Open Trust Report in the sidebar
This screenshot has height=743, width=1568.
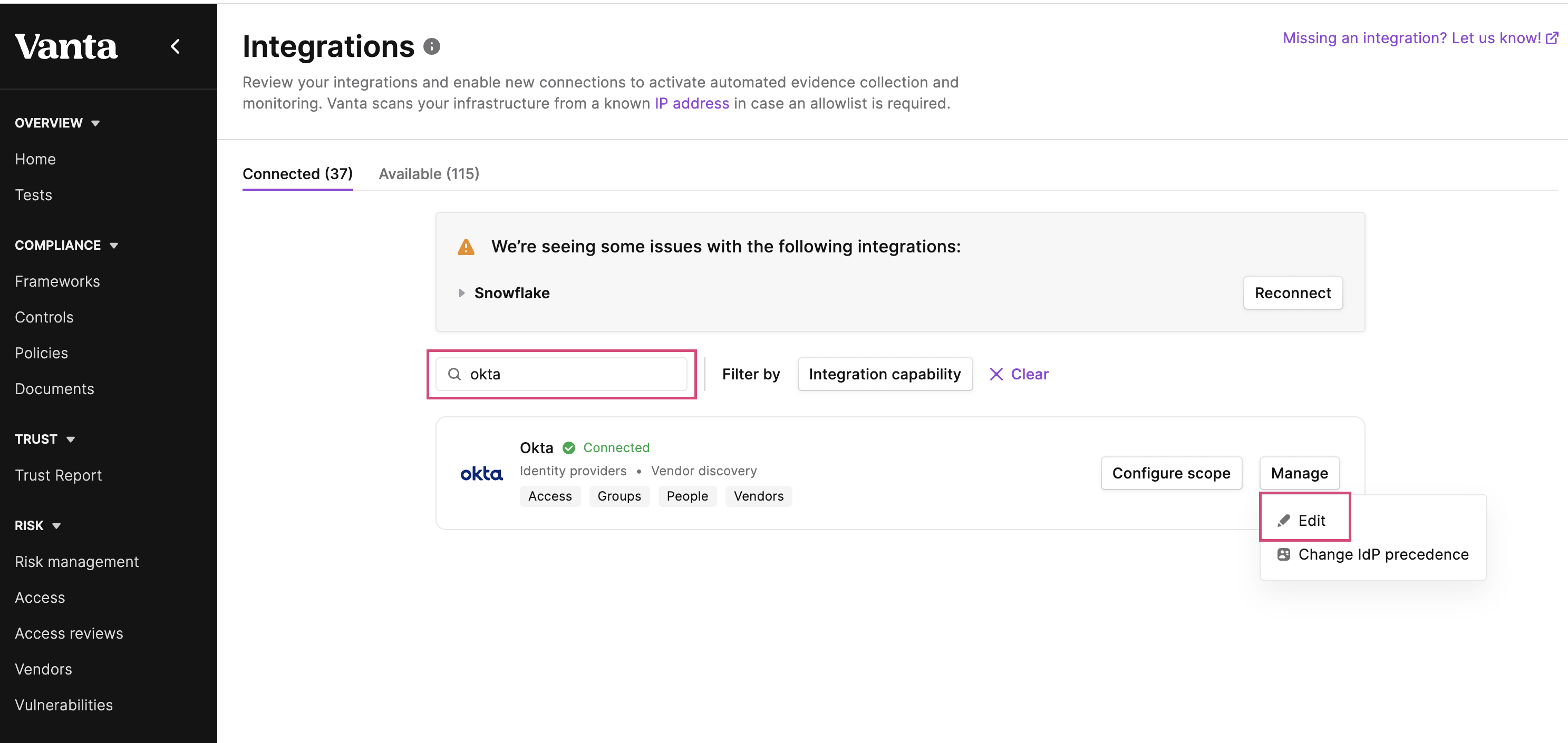[59, 476]
